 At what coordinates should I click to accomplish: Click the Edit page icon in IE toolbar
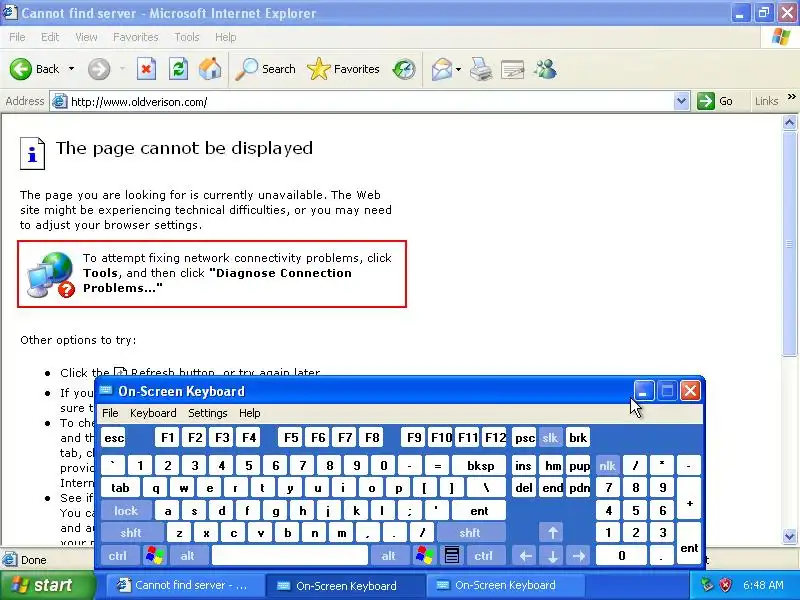pyautogui.click(x=513, y=69)
